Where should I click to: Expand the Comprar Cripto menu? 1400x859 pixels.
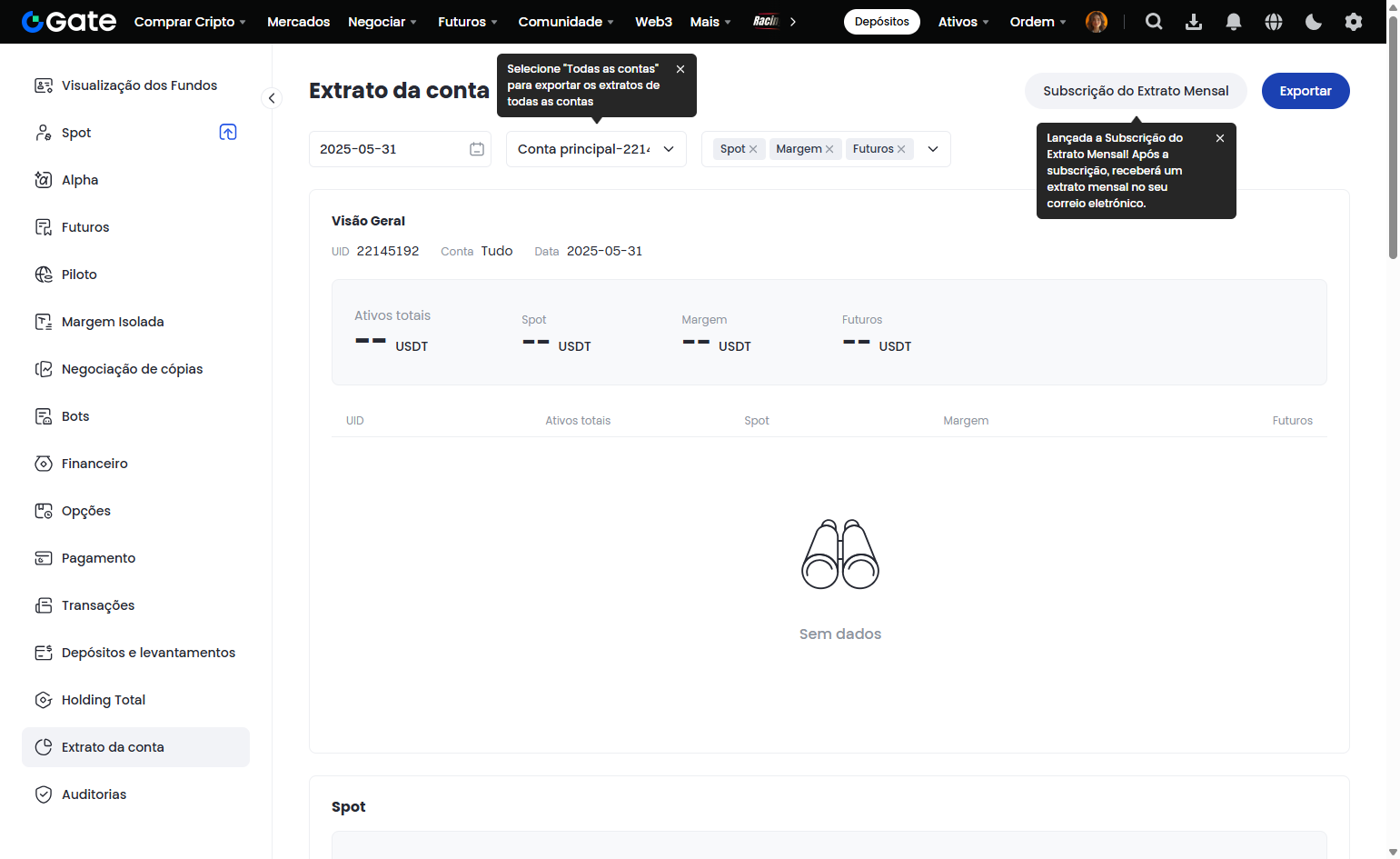pos(190,22)
